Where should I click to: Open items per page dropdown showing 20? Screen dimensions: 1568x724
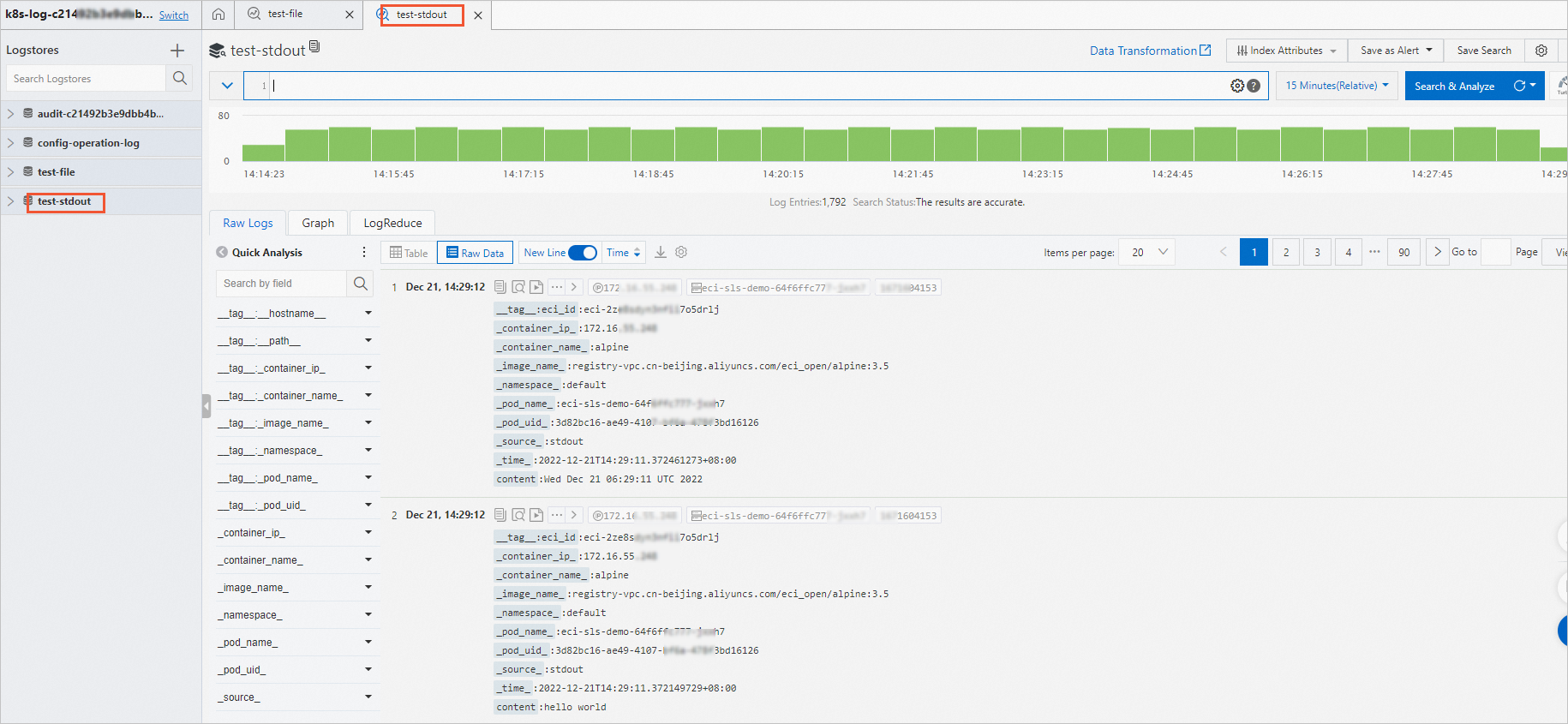(x=1146, y=252)
